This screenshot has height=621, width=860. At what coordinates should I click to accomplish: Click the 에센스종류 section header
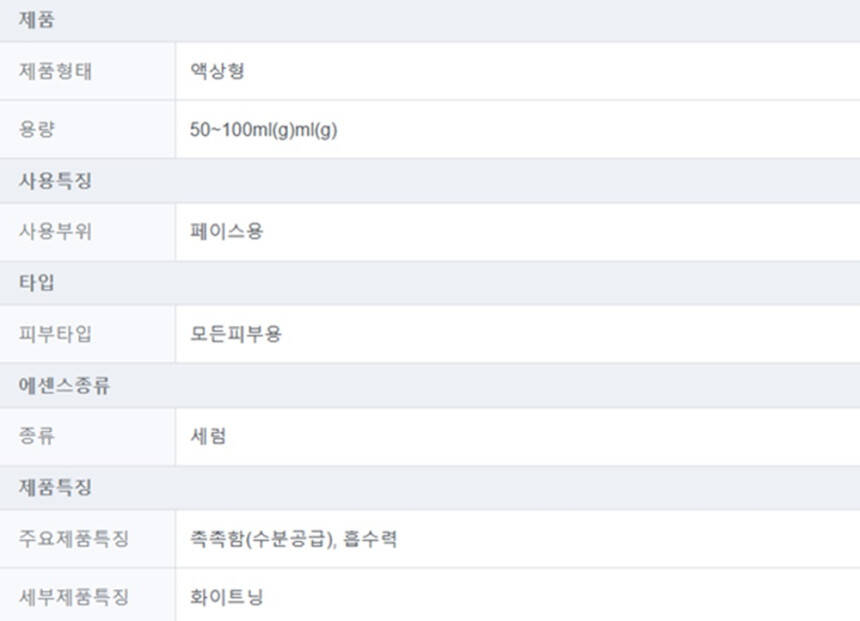tap(65, 386)
